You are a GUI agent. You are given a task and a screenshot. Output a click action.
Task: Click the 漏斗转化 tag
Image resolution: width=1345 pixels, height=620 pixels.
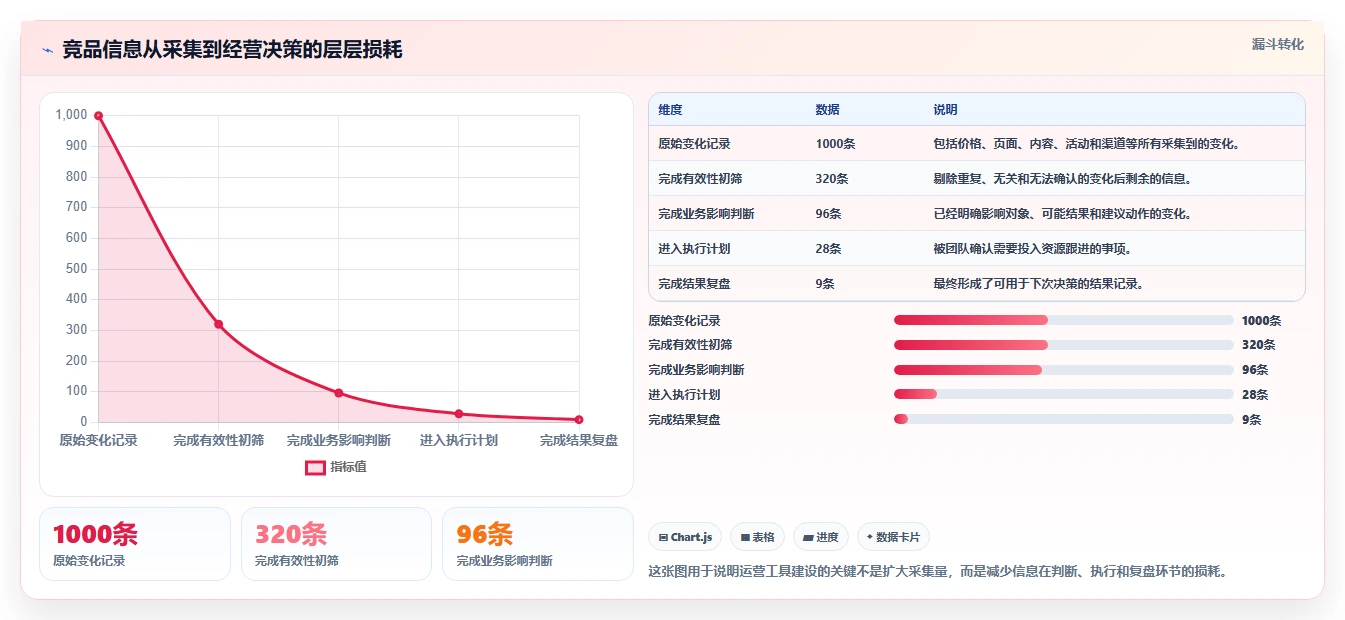point(1278,45)
